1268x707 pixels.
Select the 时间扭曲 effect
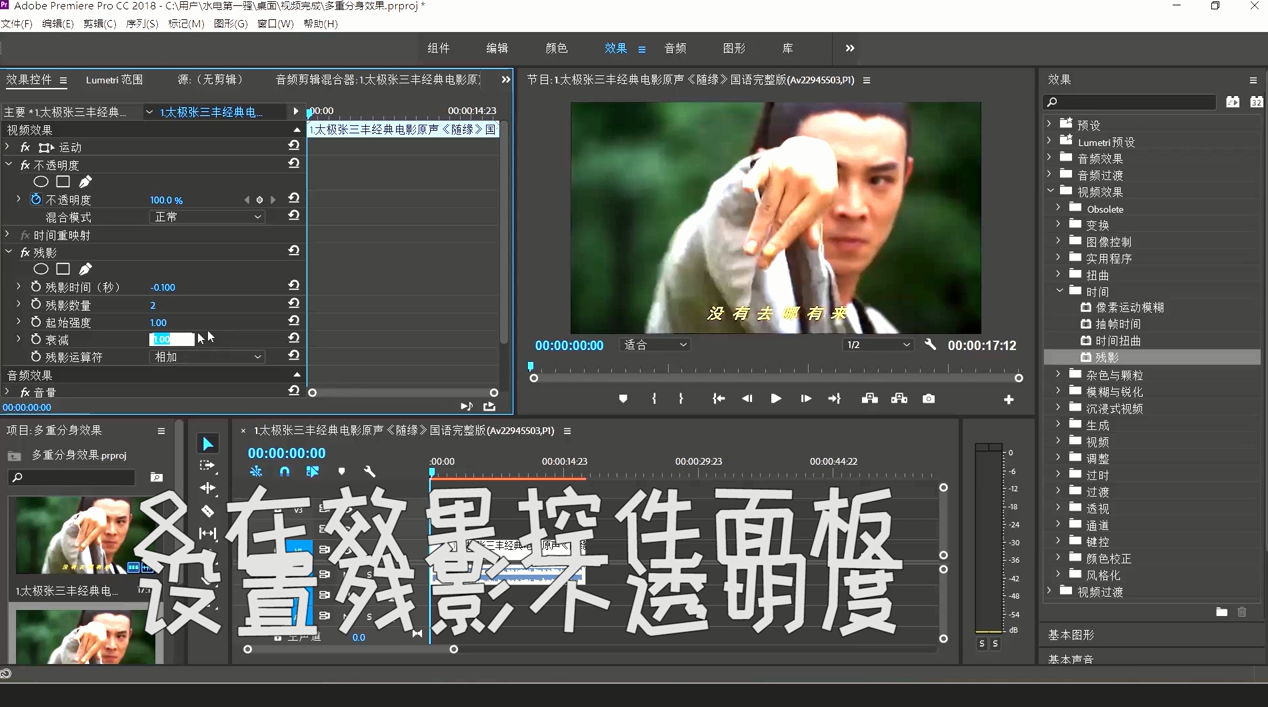(x=1118, y=341)
